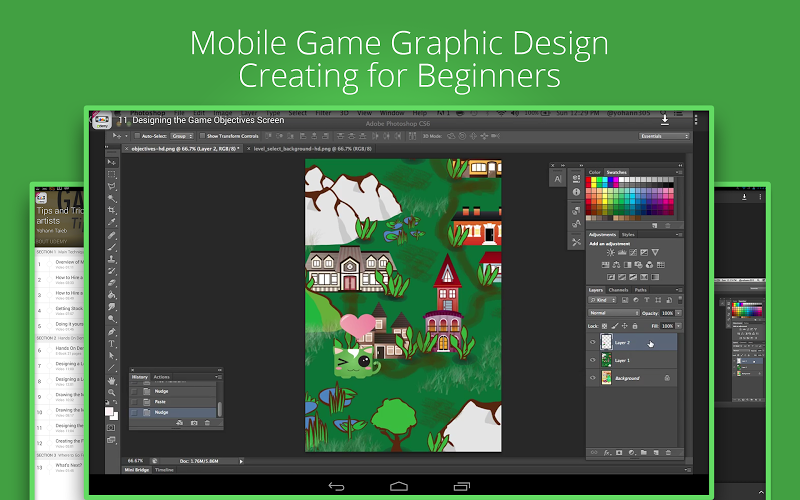Switch to the Channels tab
The image size is (800, 500).
[618, 290]
